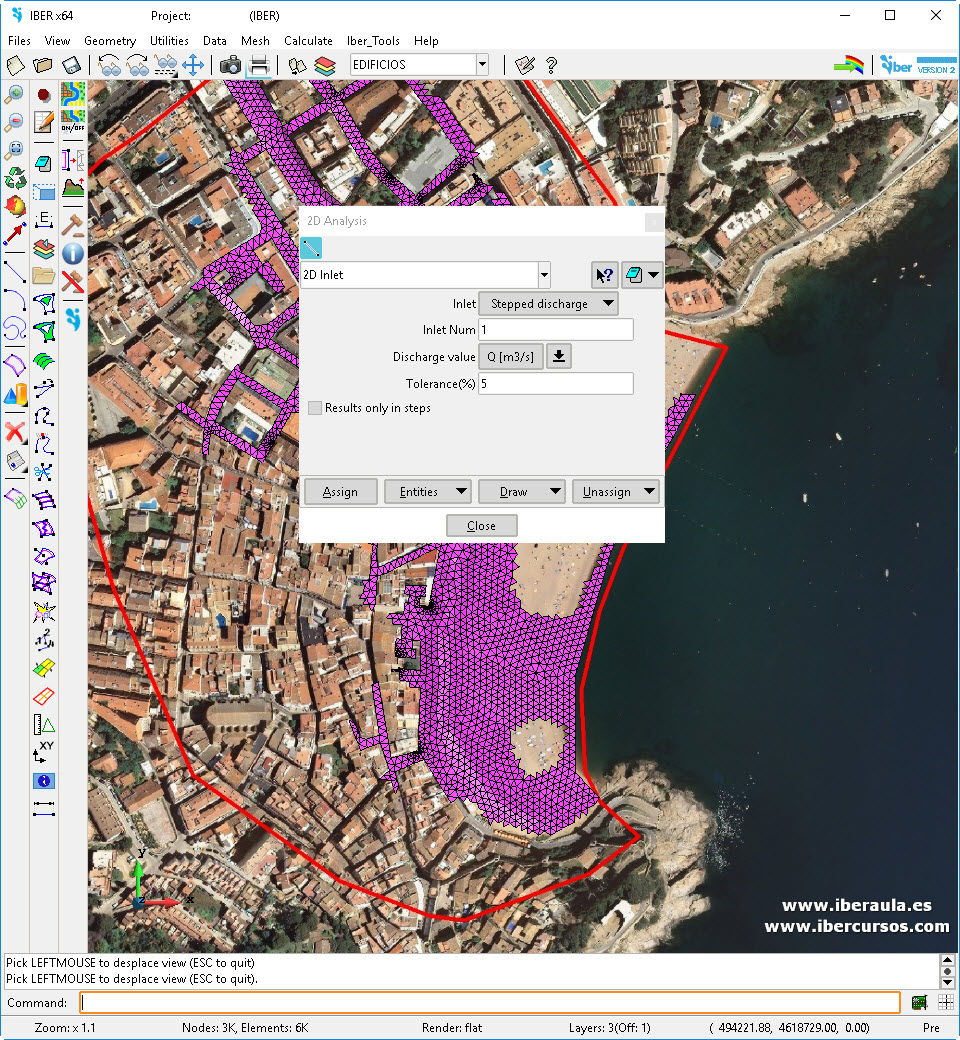Click the line condition icon in dialog
The height and width of the screenshot is (1040, 960).
pyautogui.click(x=311, y=248)
